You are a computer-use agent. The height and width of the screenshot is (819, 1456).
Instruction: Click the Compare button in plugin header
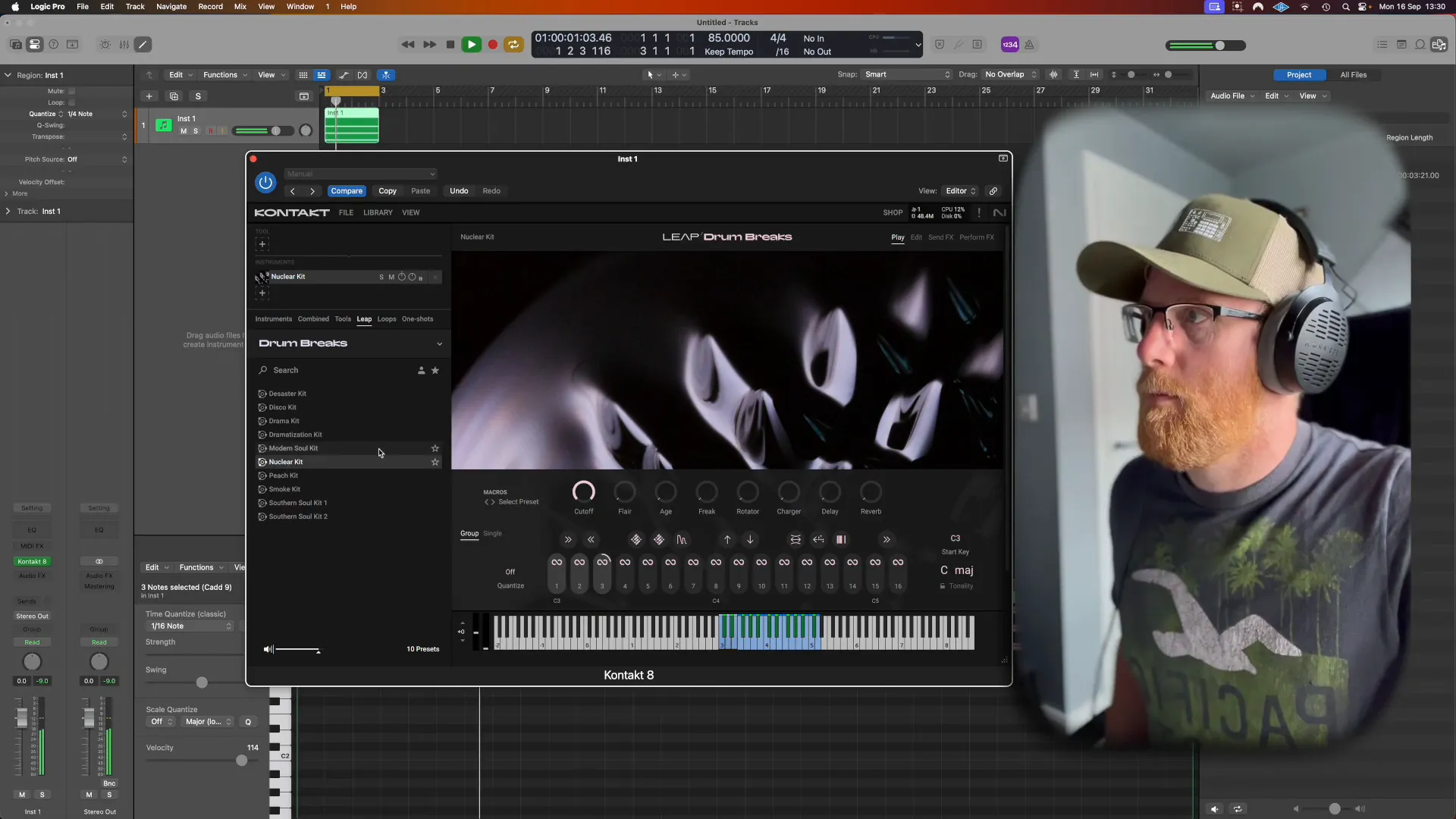click(347, 191)
